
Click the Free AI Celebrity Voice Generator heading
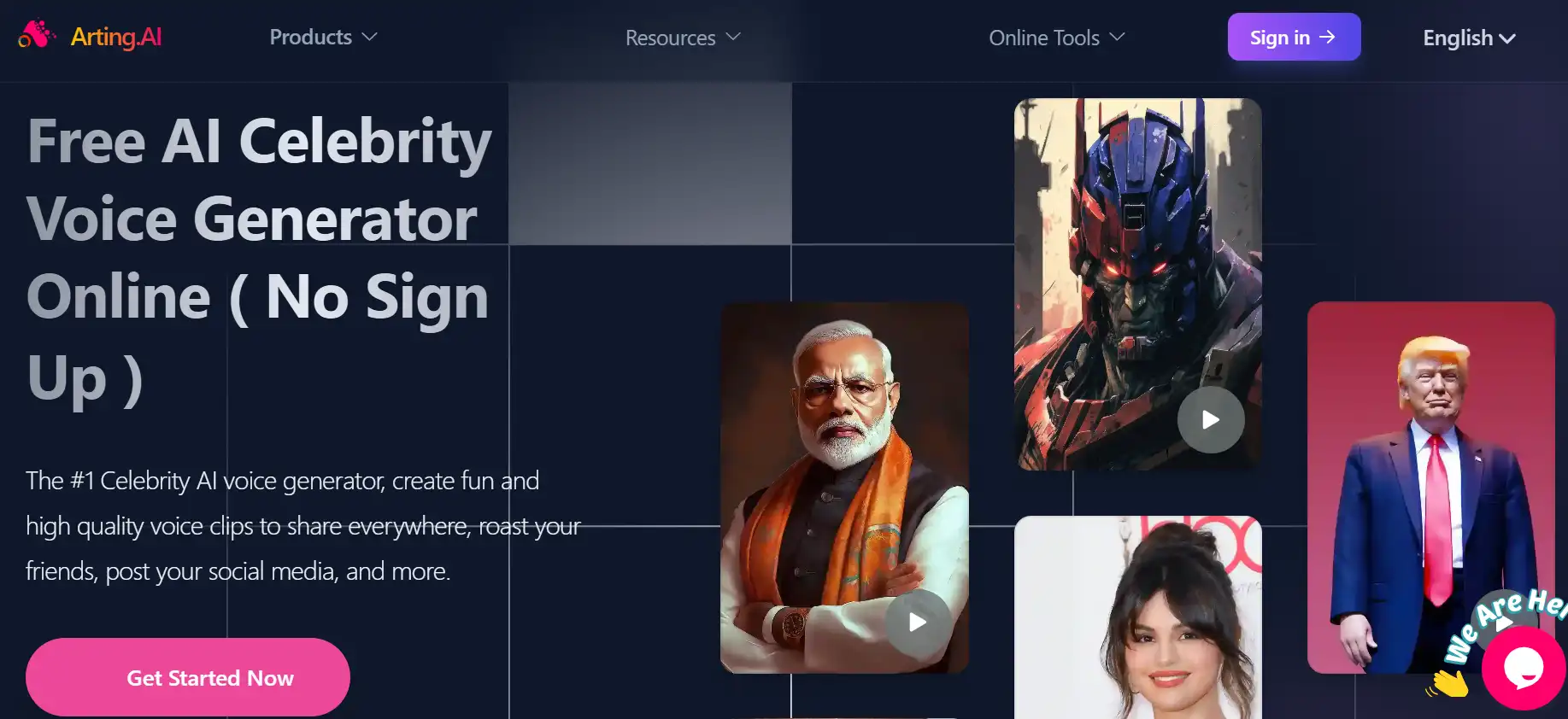[260, 260]
